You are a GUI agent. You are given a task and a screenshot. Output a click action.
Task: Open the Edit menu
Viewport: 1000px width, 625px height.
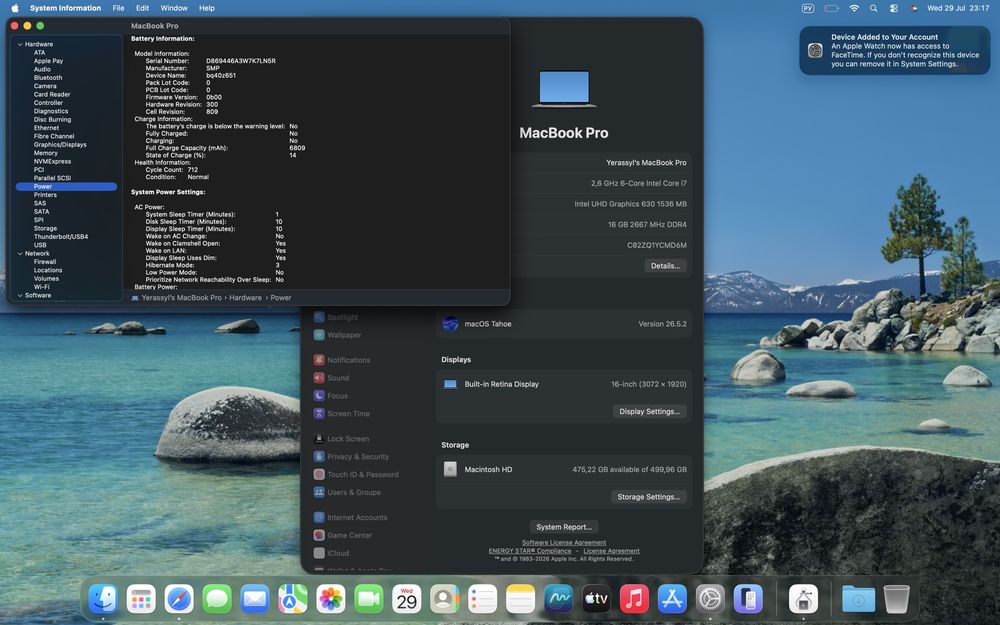coord(142,8)
